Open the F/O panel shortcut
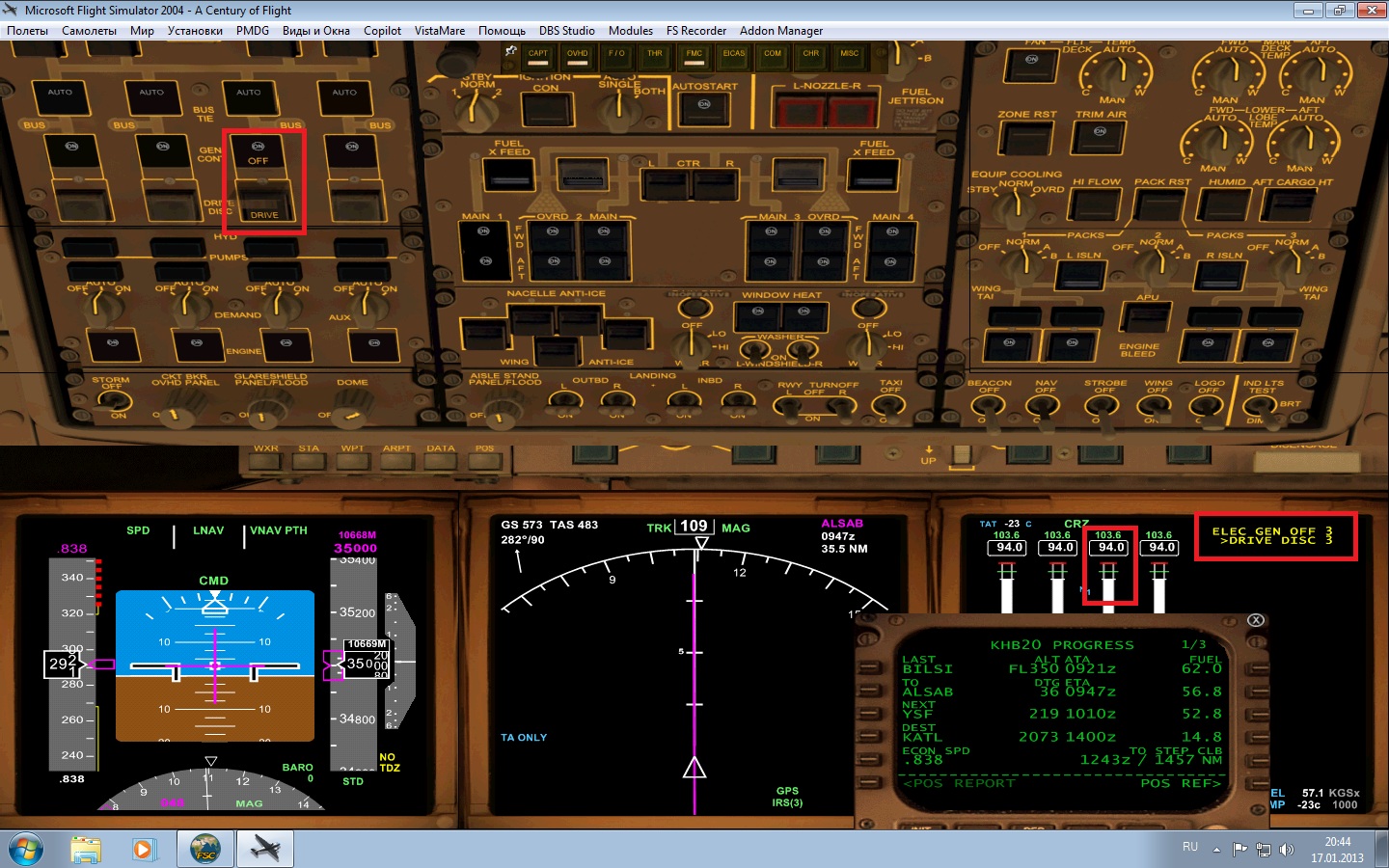The height and width of the screenshot is (868, 1389). tap(616, 56)
